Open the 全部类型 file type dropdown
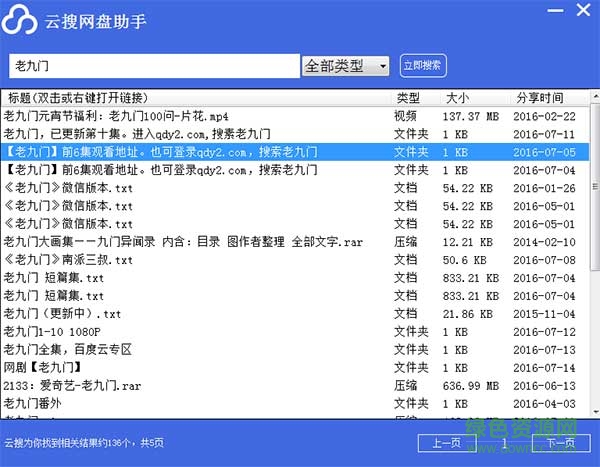The height and width of the screenshot is (467, 600). tap(345, 66)
